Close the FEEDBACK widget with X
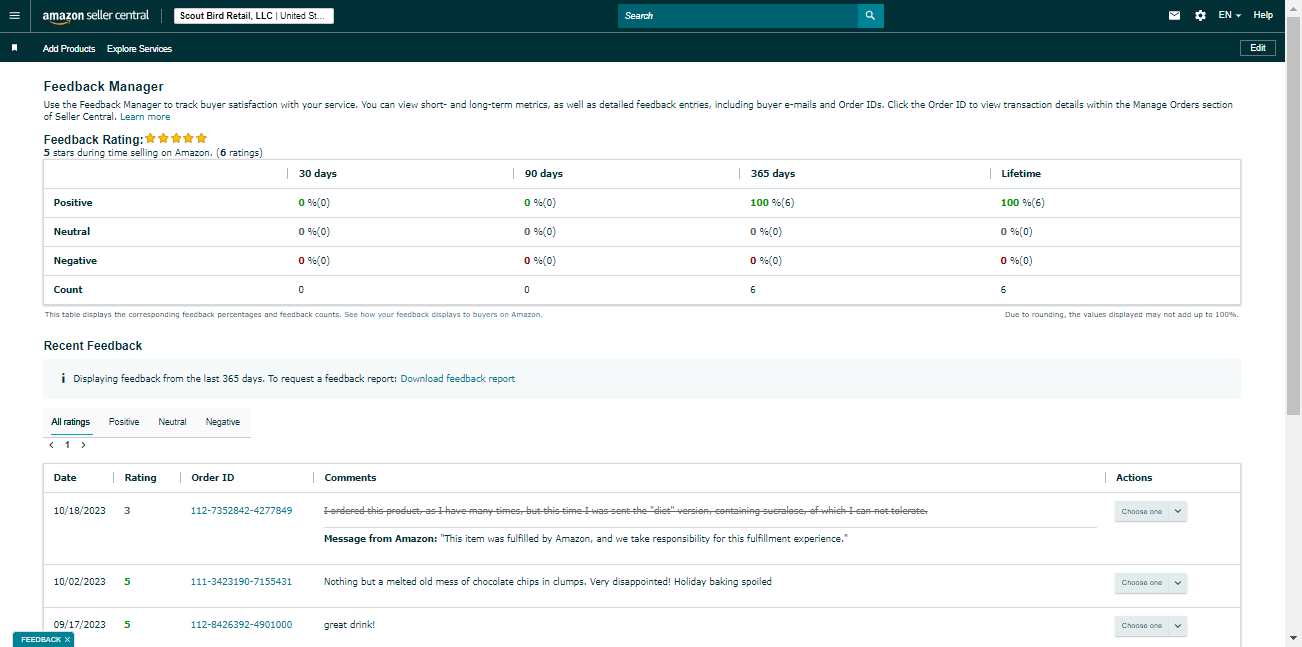The height and width of the screenshot is (647, 1302). (x=67, y=639)
